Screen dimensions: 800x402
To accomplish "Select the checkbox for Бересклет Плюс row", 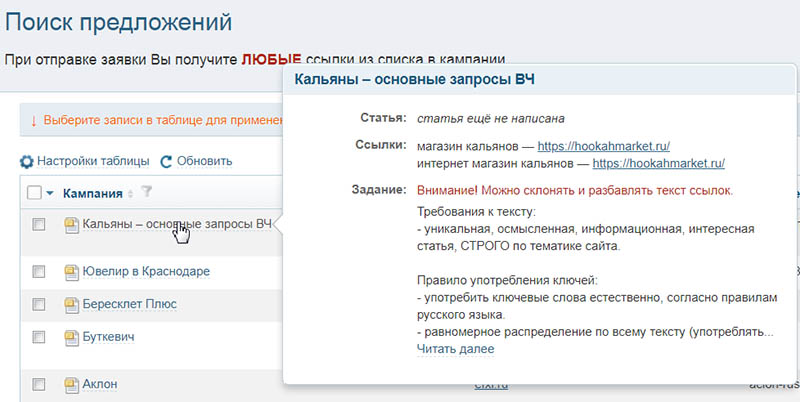I will pyautogui.click(x=39, y=303).
